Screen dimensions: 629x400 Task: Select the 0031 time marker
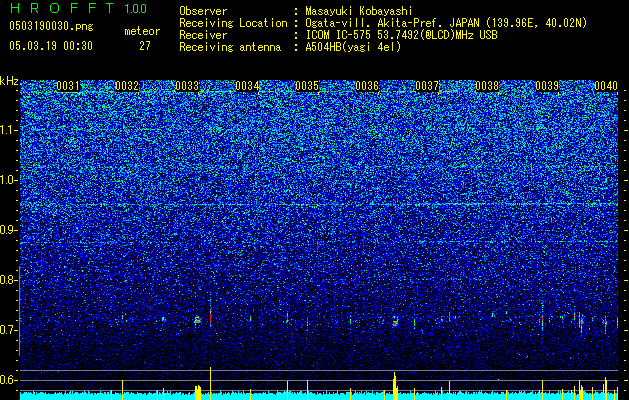[68, 86]
